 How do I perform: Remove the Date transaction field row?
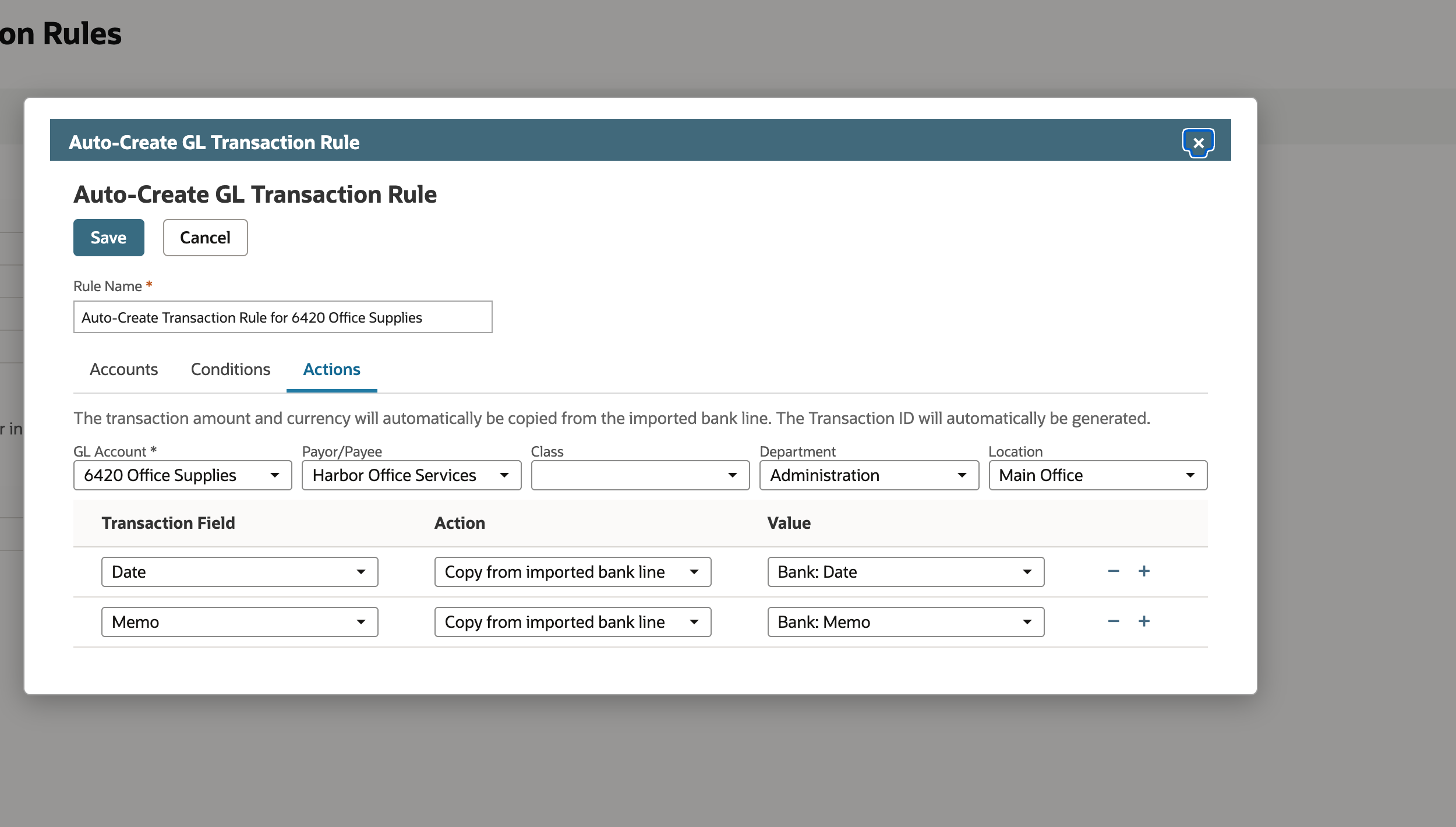click(x=1113, y=571)
